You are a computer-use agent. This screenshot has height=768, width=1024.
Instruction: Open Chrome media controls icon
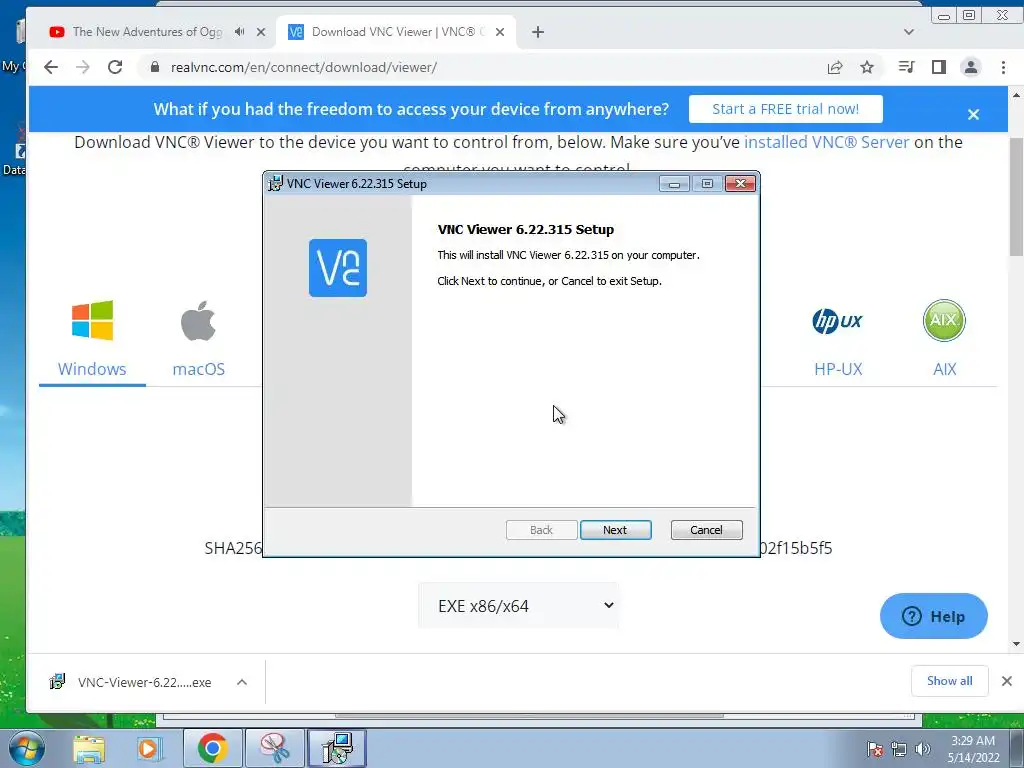point(906,67)
